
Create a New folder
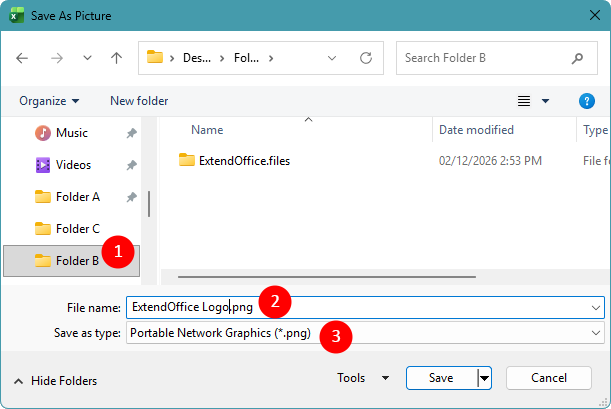point(139,101)
